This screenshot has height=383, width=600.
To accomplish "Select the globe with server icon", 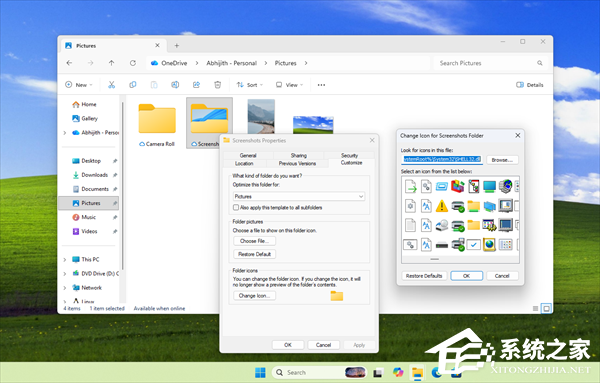I will pyautogui.click(x=505, y=186).
